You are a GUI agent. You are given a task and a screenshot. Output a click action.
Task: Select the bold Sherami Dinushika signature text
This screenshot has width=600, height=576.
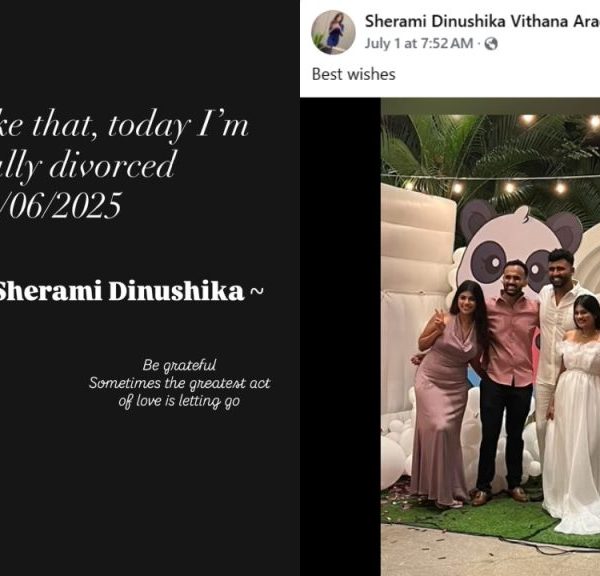pos(121,292)
